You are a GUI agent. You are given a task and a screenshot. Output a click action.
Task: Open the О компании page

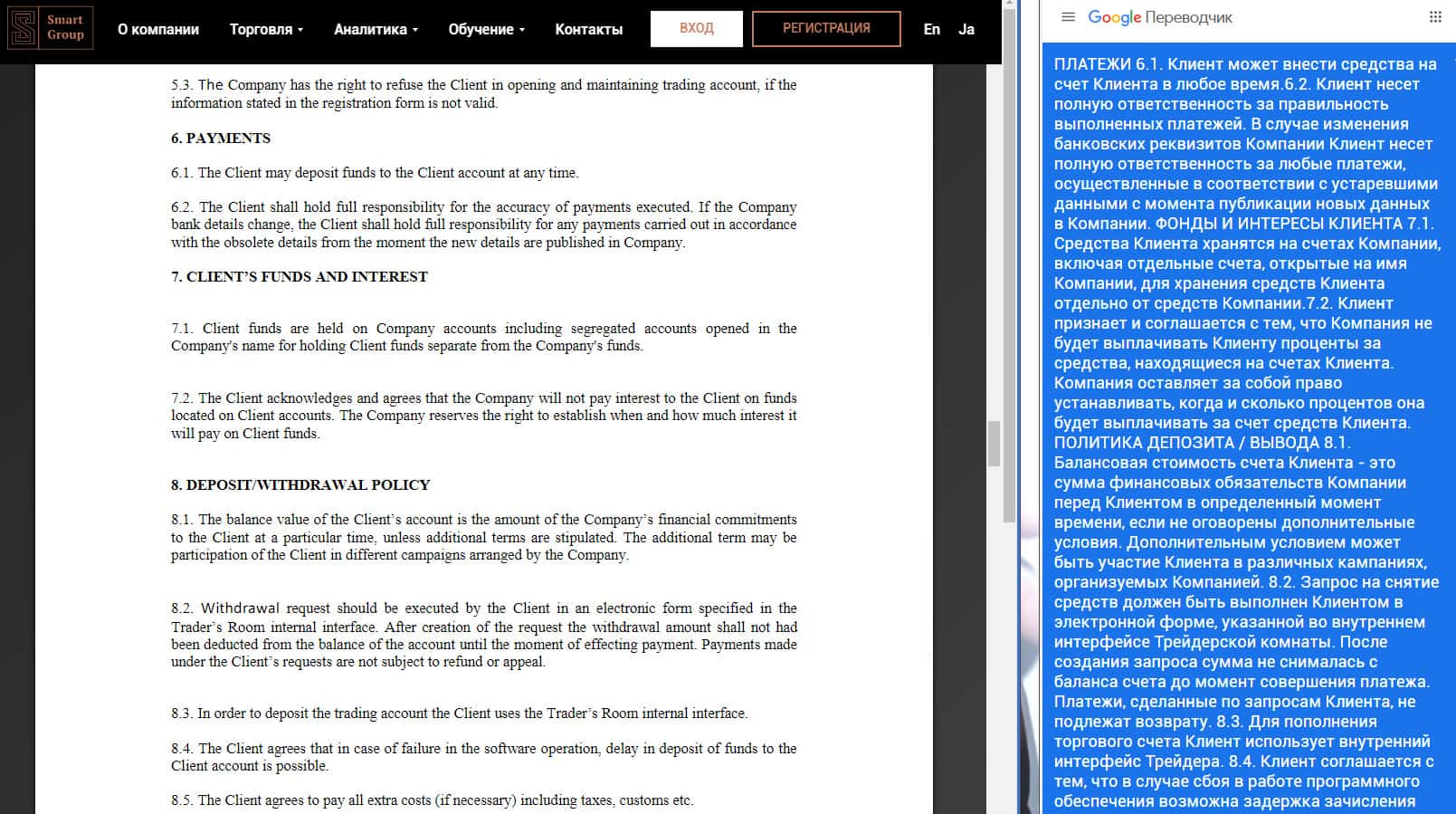pos(158,29)
